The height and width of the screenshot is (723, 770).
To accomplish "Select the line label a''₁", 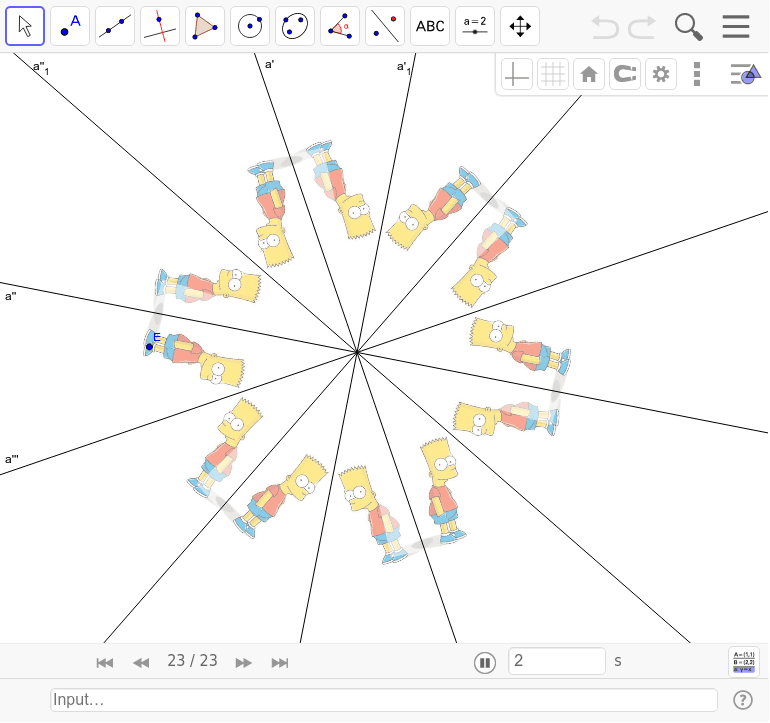I will tap(41, 68).
